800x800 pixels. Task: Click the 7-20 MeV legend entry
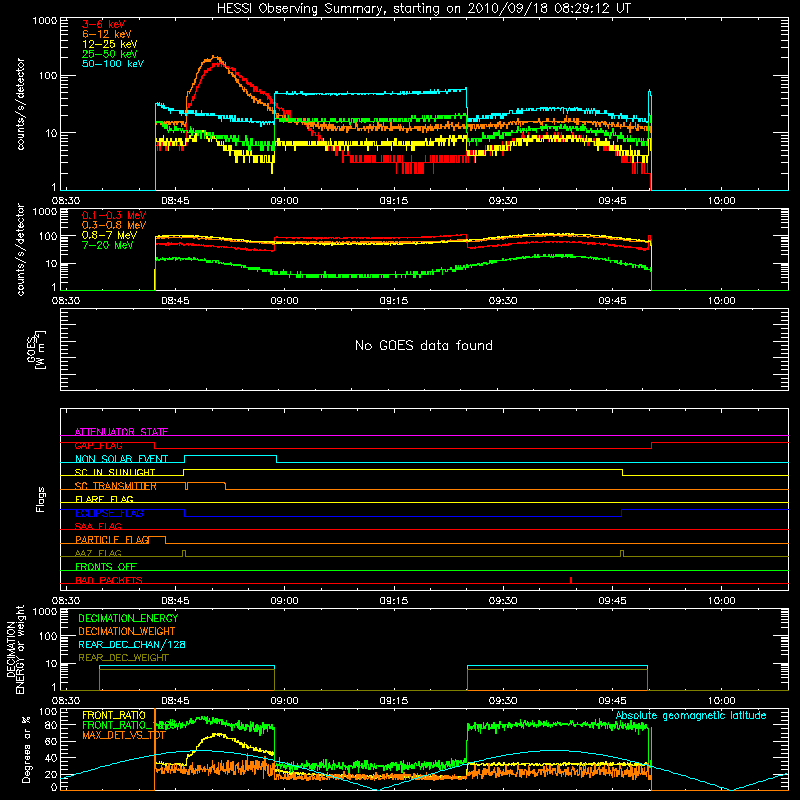(x=107, y=245)
